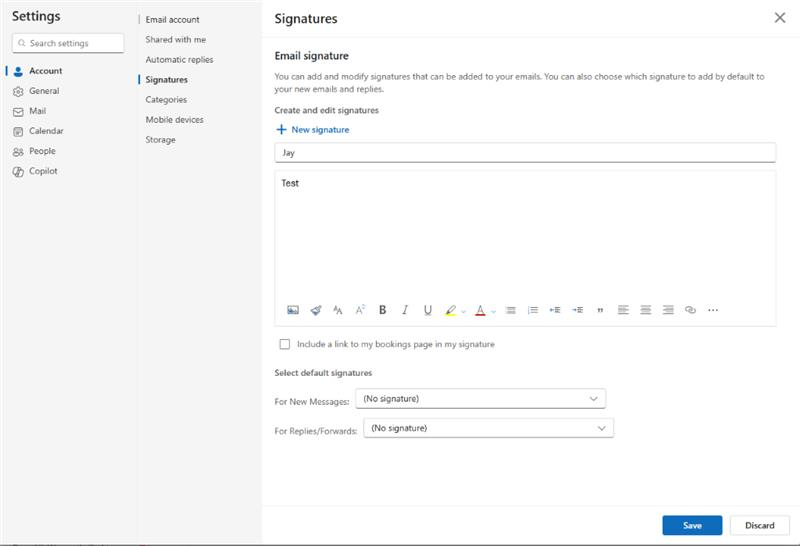The width and height of the screenshot is (800, 546).
Task: Go to Automatic replies
Action: [x=179, y=59]
